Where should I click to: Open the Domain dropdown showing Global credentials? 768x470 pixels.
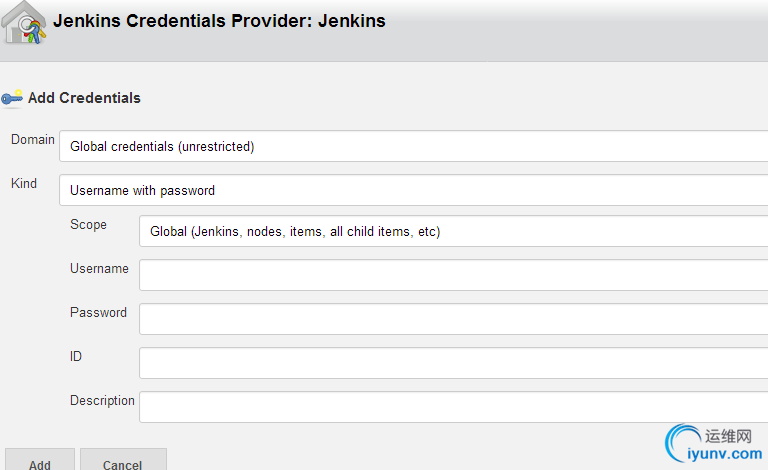(413, 146)
